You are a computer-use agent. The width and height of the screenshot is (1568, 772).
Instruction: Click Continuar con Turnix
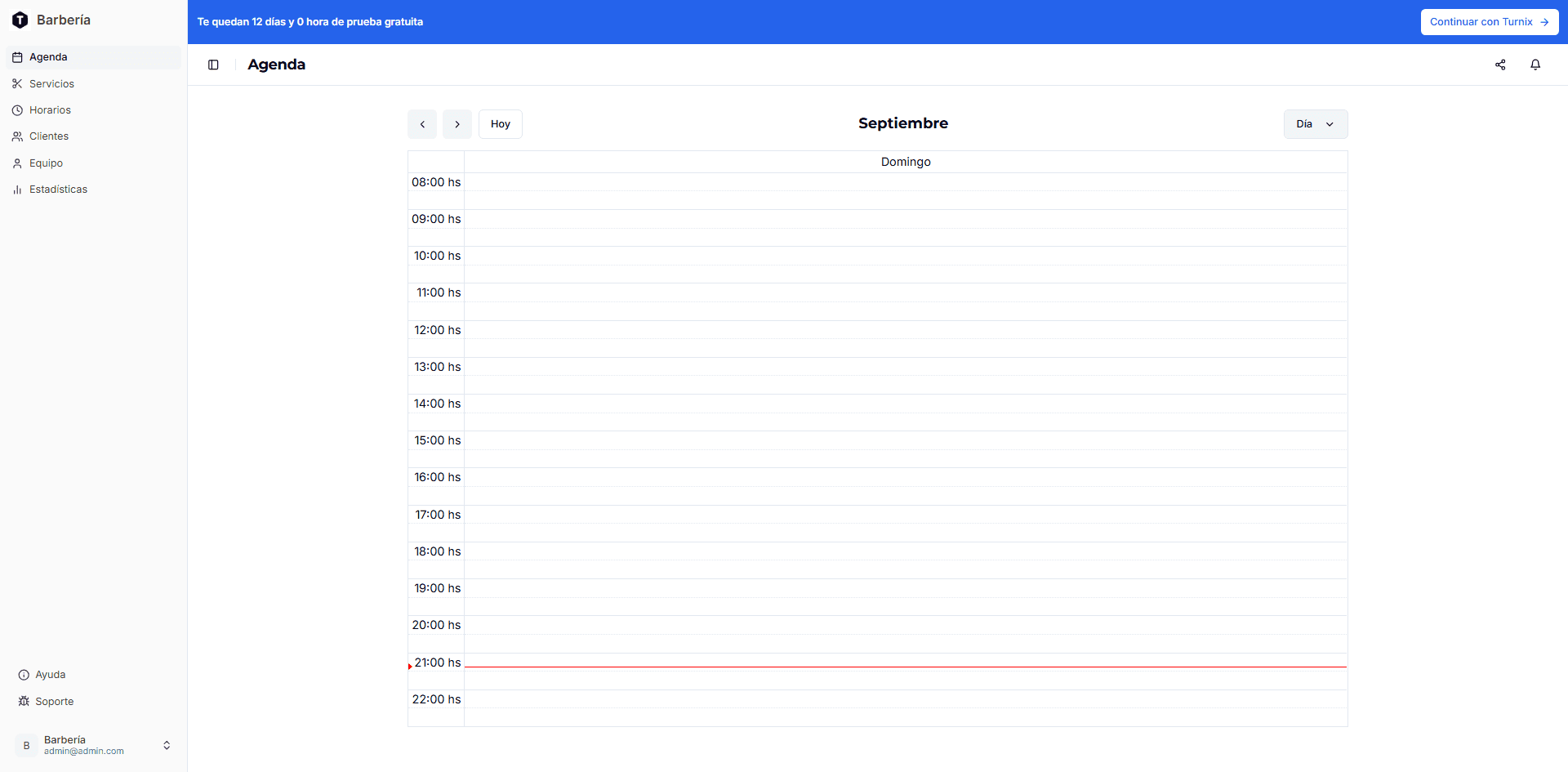[1489, 22]
